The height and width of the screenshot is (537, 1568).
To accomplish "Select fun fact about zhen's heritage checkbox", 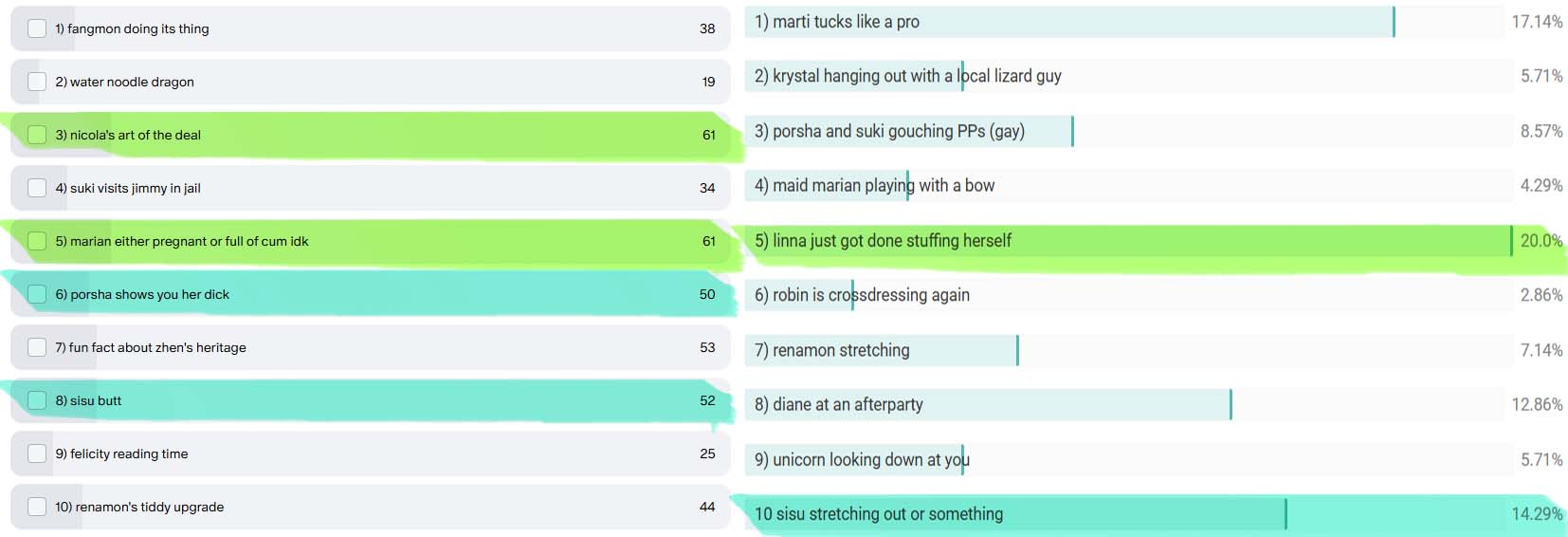I will 37,347.
